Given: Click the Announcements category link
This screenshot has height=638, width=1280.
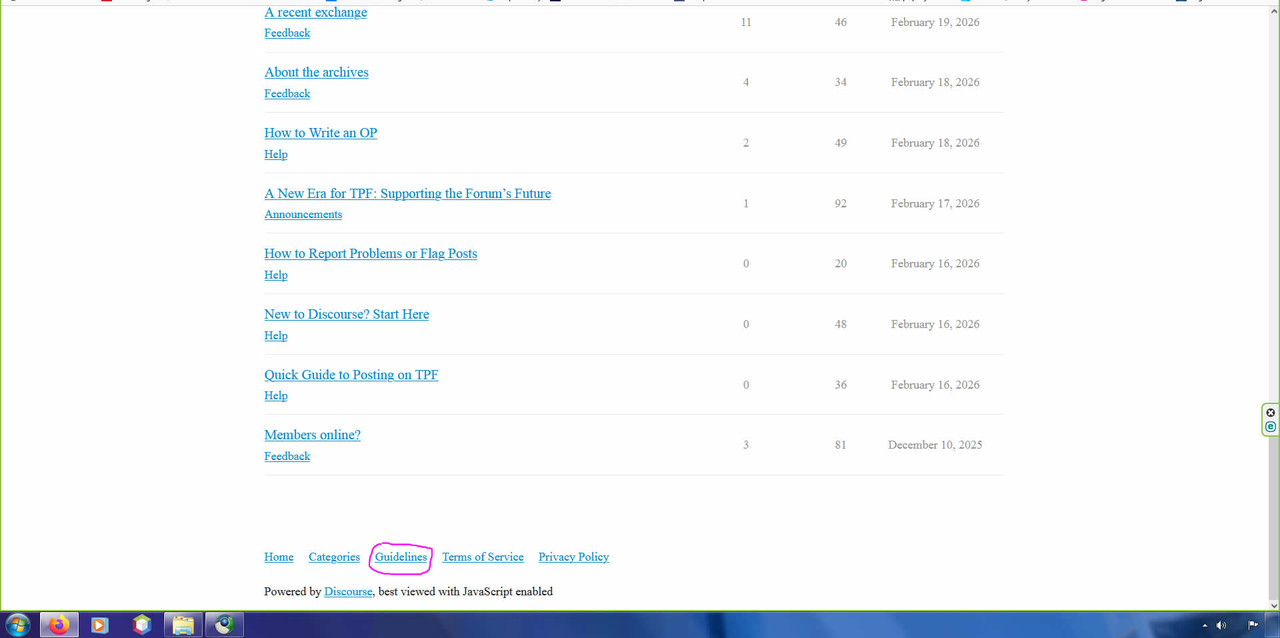Looking at the screenshot, I should tap(303, 214).
